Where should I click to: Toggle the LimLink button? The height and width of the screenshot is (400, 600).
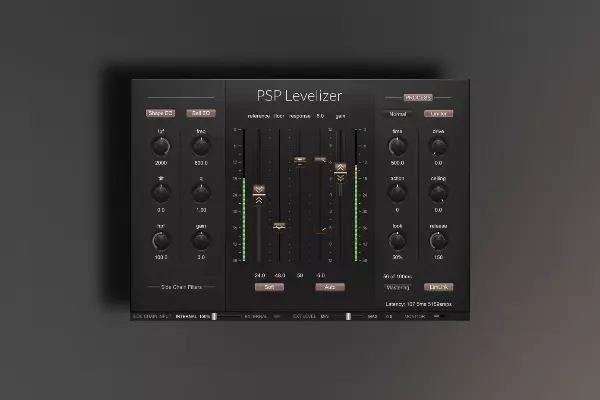coord(439,287)
